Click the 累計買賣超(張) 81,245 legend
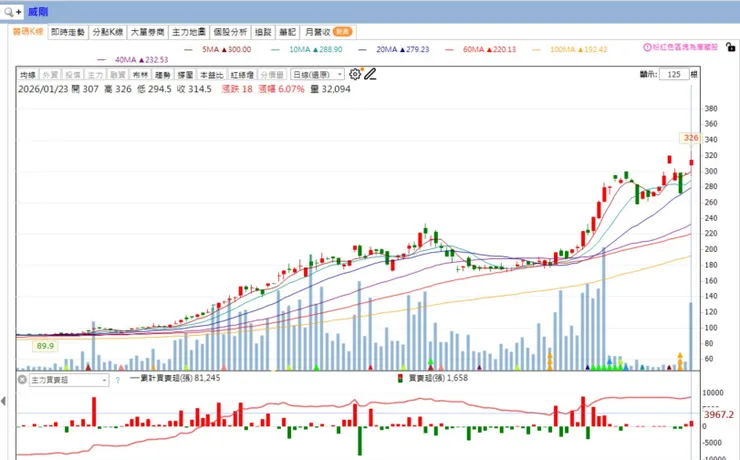 [175, 378]
